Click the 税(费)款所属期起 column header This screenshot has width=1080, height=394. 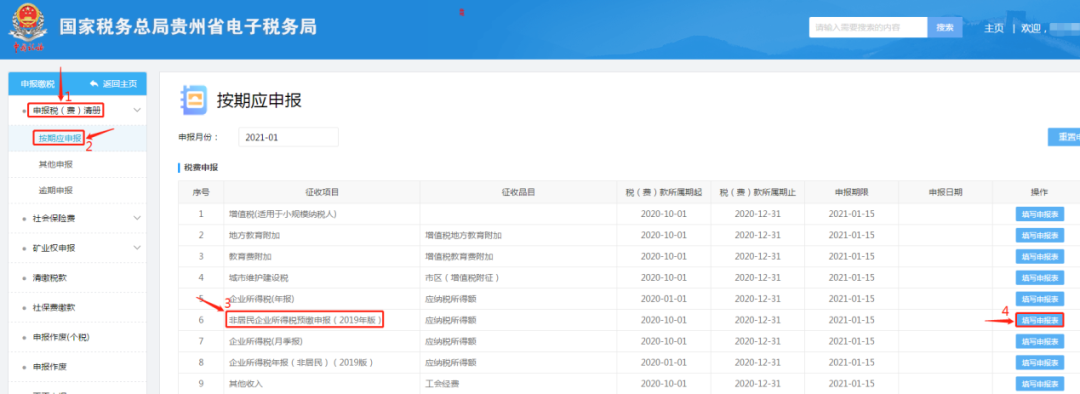pos(664,192)
